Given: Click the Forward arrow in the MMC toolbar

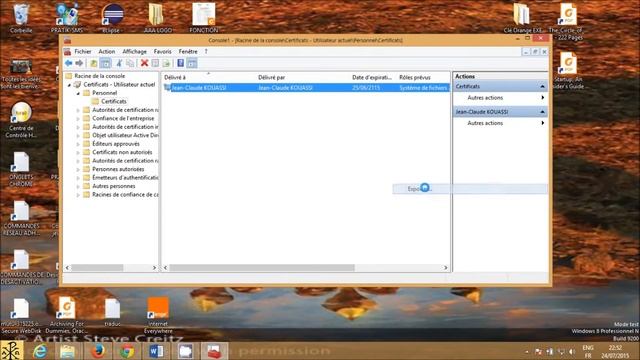Looking at the screenshot, I should 79,63.
